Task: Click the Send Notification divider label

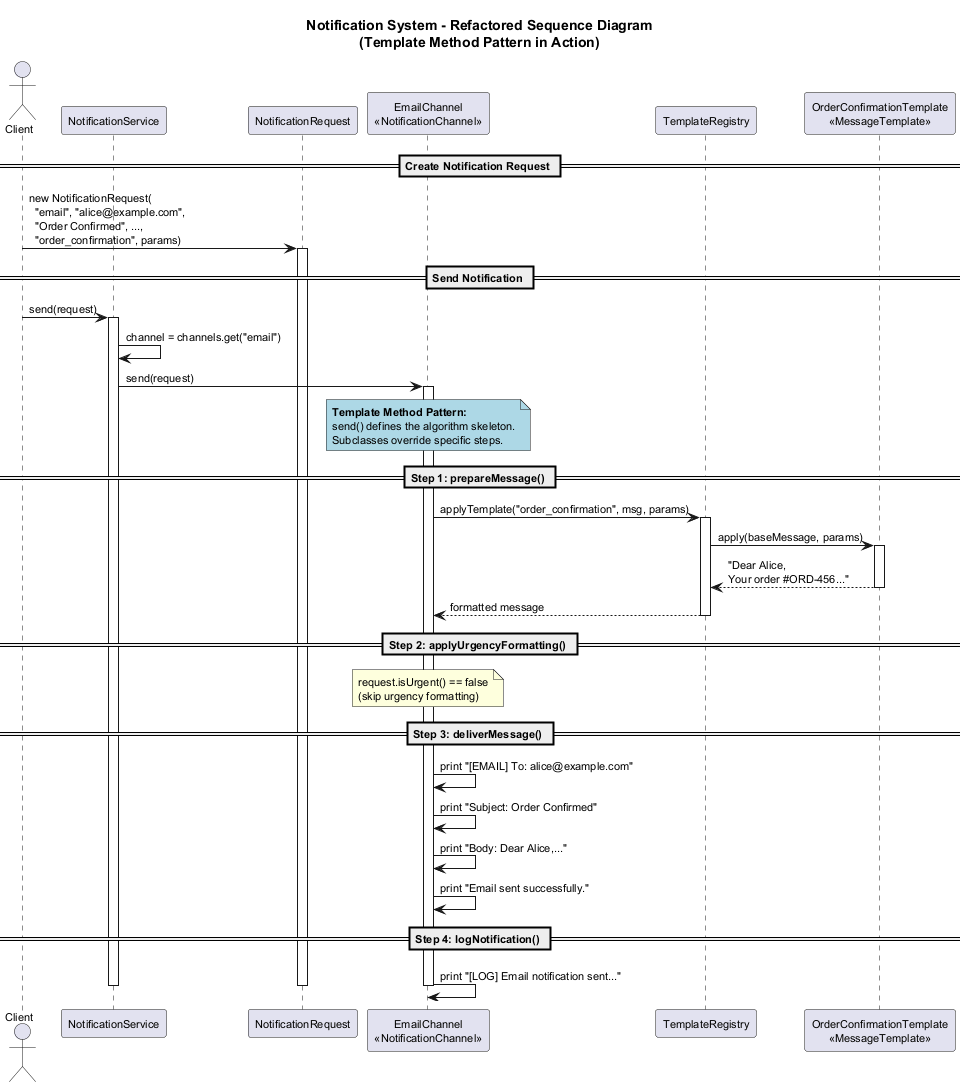Action: (x=477, y=278)
